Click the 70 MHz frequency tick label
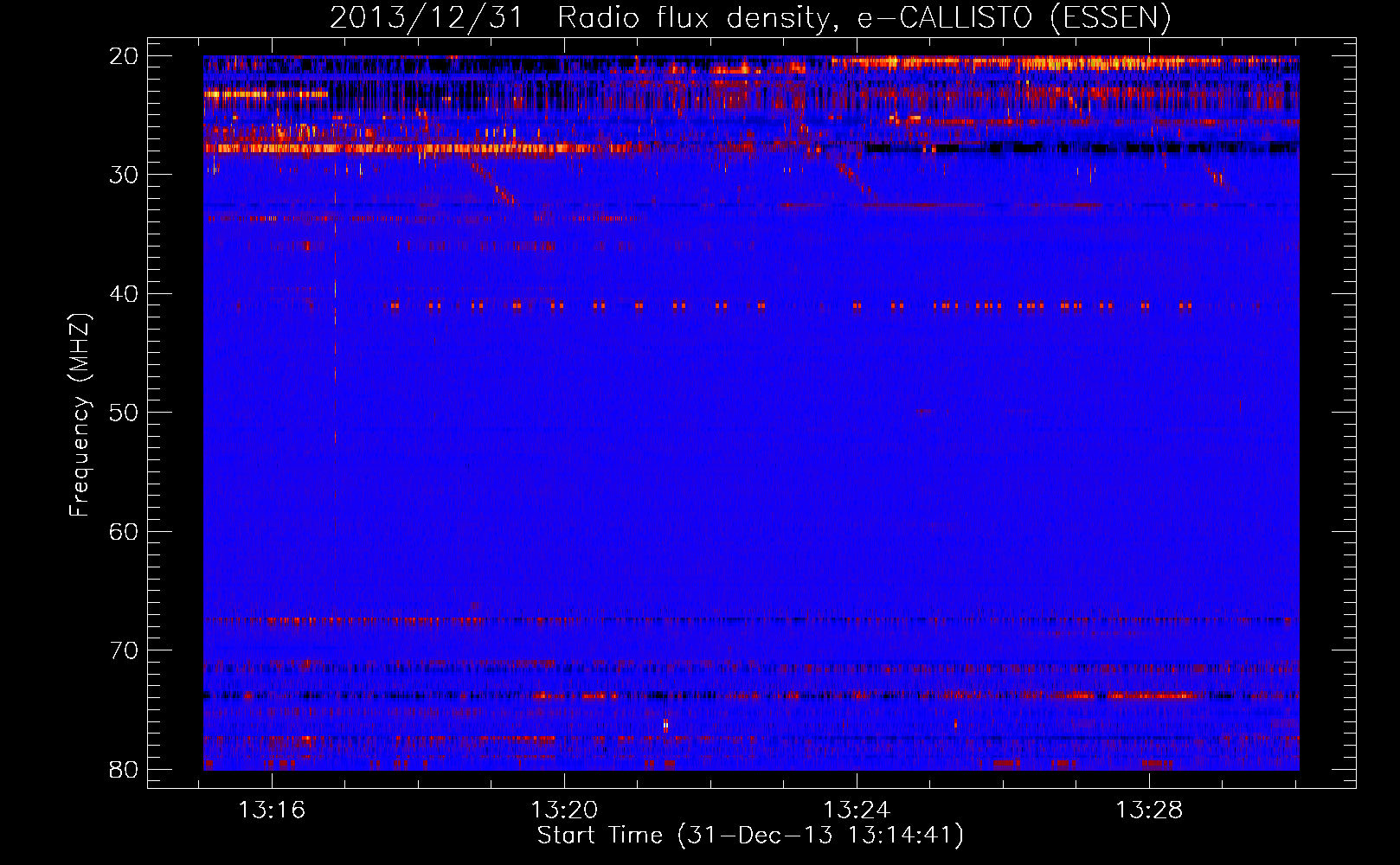The image size is (1400, 865). (x=125, y=650)
